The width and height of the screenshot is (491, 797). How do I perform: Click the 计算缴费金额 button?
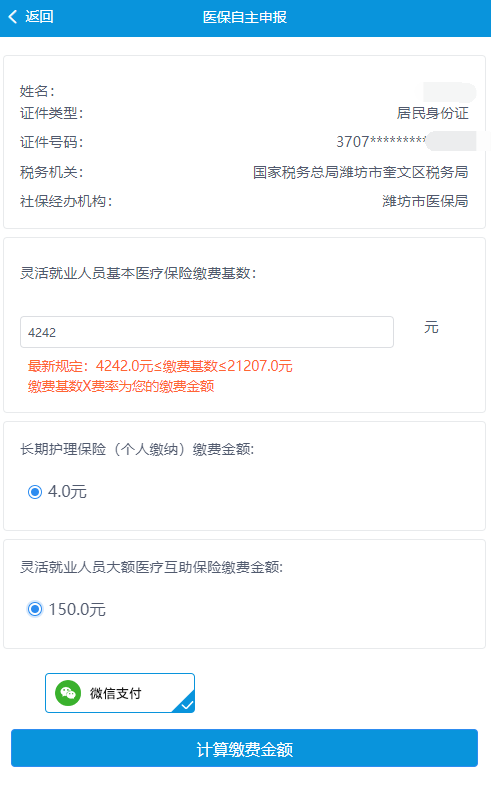click(244, 748)
